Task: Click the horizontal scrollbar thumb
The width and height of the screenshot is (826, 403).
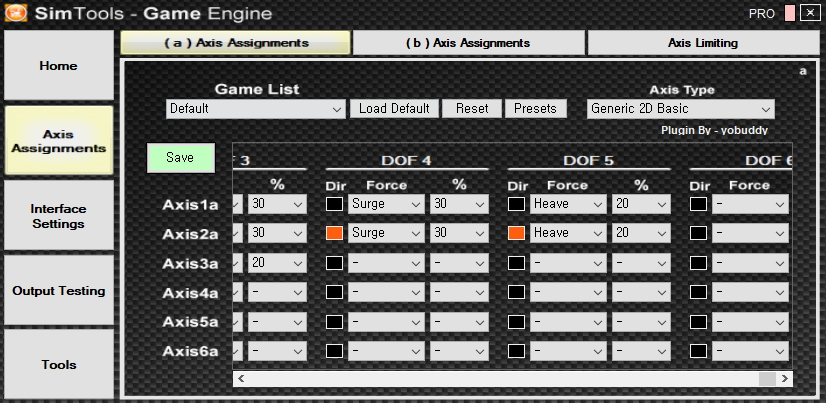Action: click(767, 378)
